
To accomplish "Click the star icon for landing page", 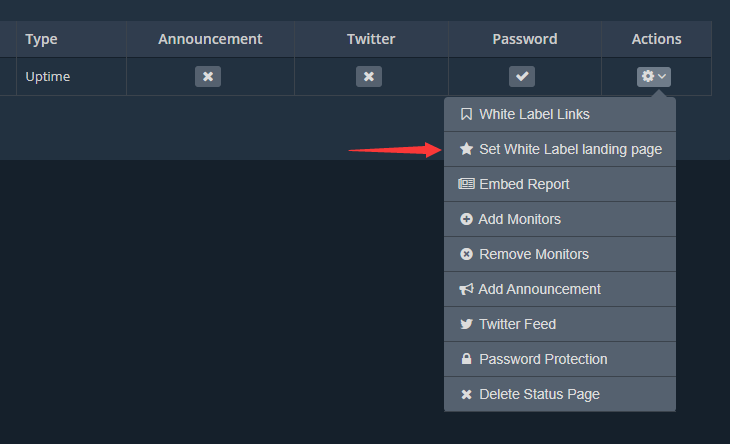I will 466,149.
